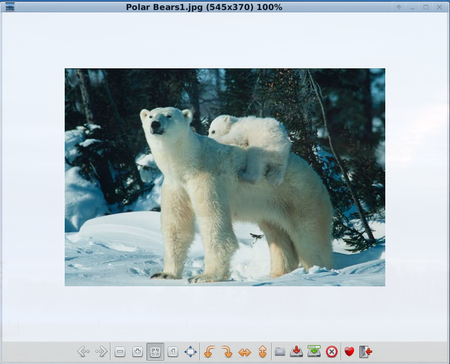The height and width of the screenshot is (364, 450).
Task: Zoom out with the minus button
Action: (120, 352)
